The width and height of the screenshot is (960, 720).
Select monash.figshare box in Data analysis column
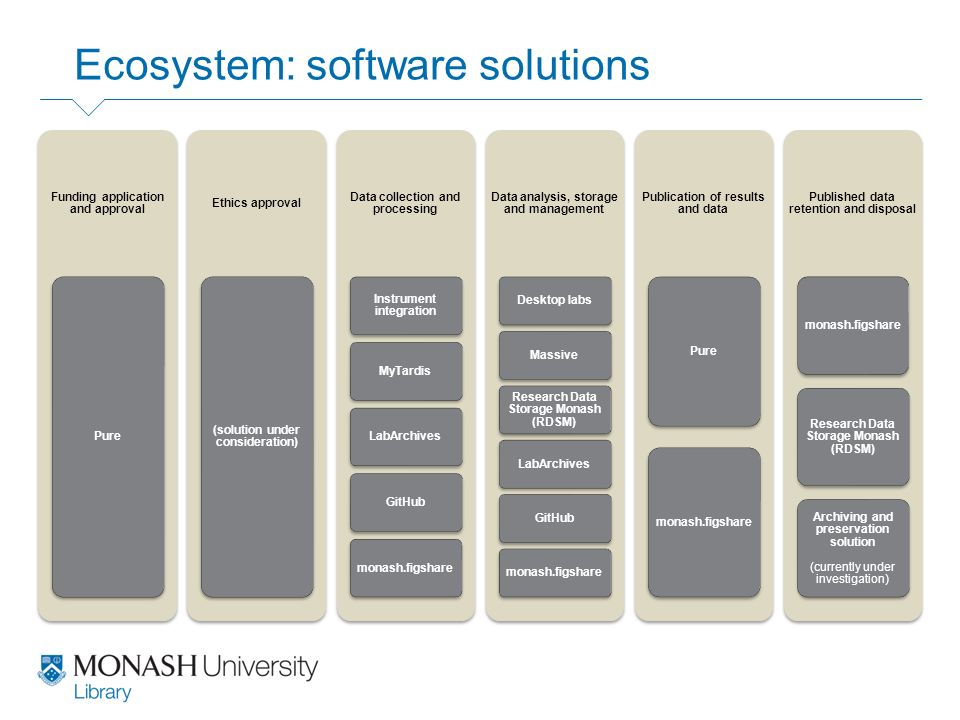[555, 572]
